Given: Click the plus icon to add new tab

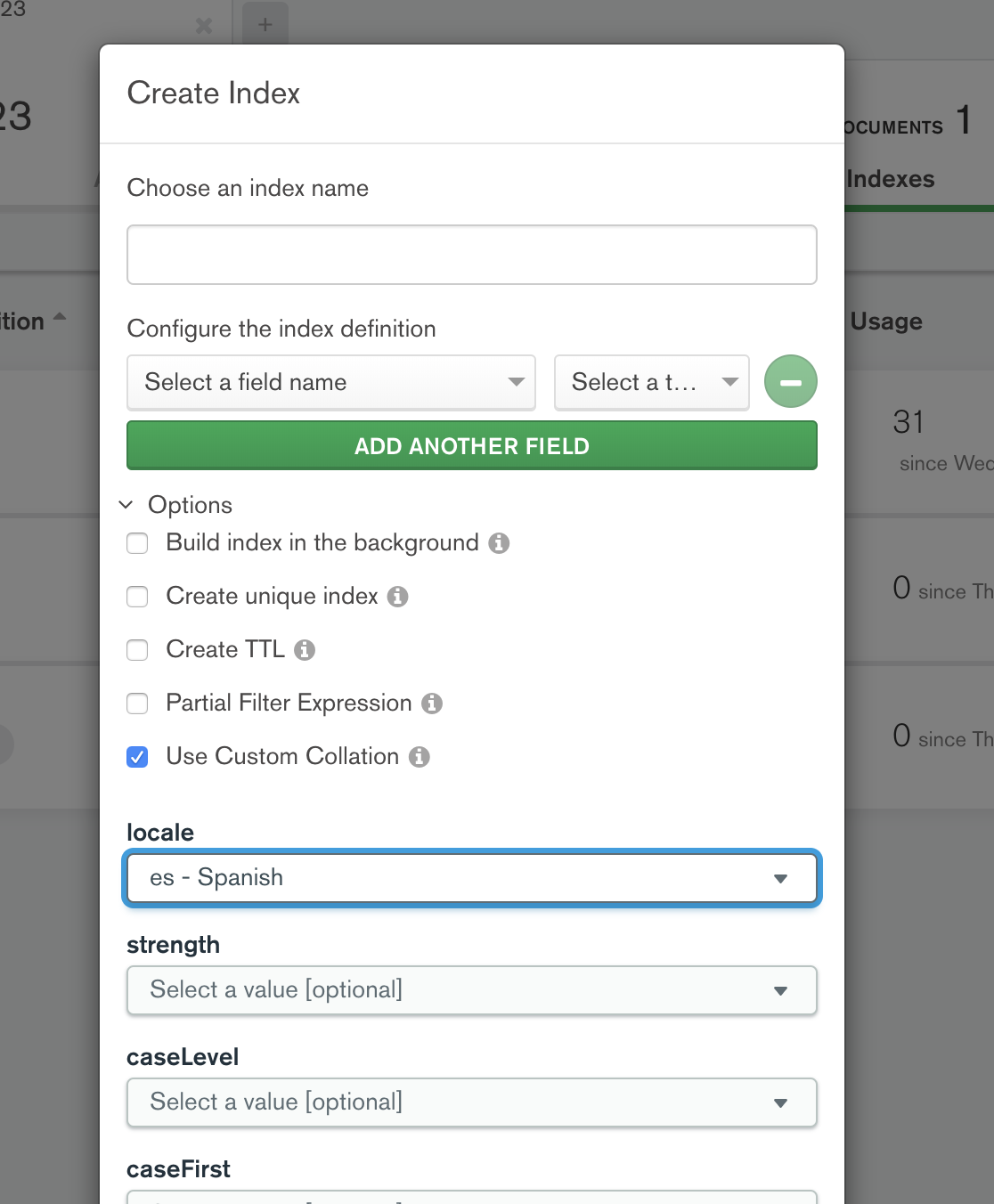Looking at the screenshot, I should [x=265, y=24].
